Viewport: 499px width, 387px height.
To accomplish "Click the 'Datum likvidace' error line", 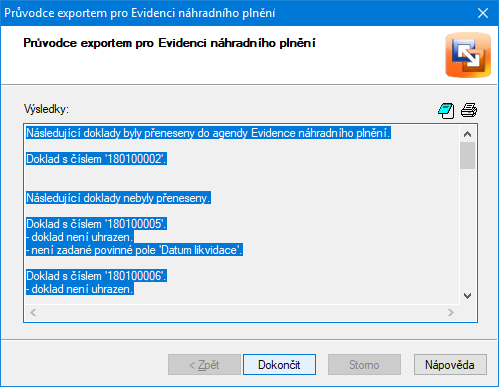I will tap(135, 250).
